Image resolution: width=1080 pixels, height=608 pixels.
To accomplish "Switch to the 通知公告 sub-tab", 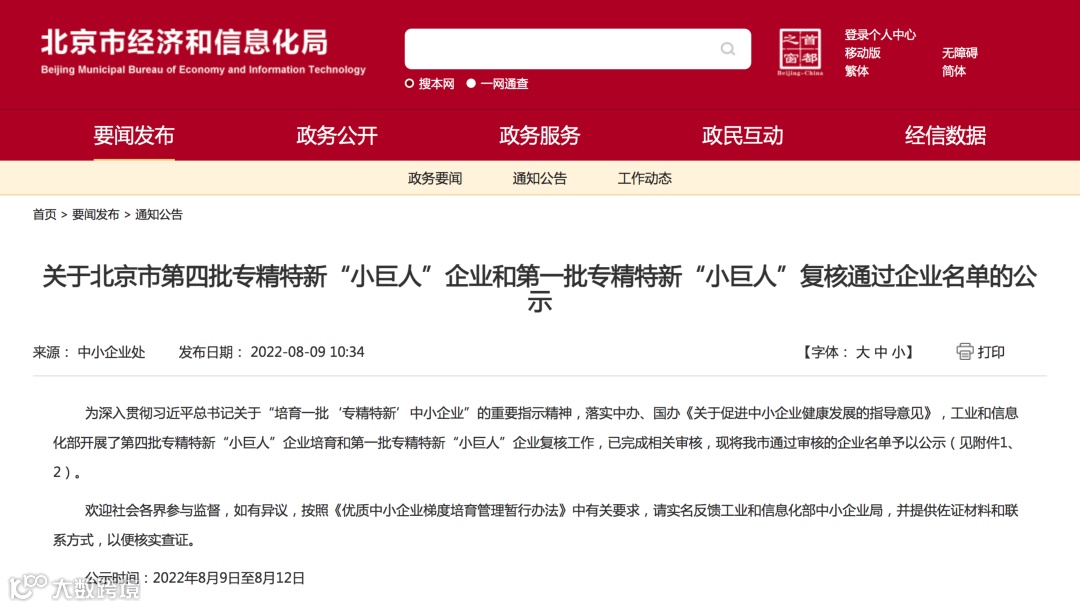I will coord(539,178).
